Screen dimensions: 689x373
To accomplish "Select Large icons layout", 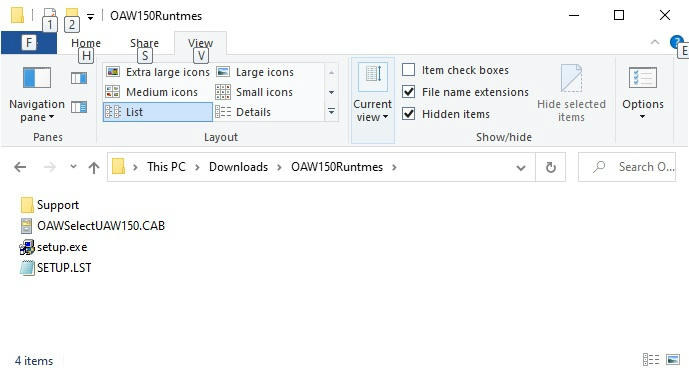I will point(256,72).
